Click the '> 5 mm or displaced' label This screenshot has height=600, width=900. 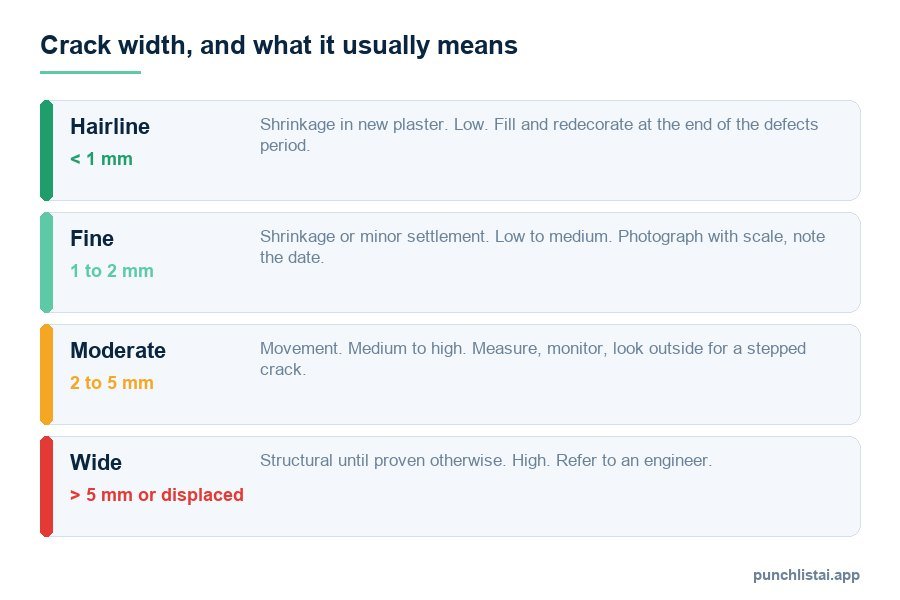tap(157, 494)
